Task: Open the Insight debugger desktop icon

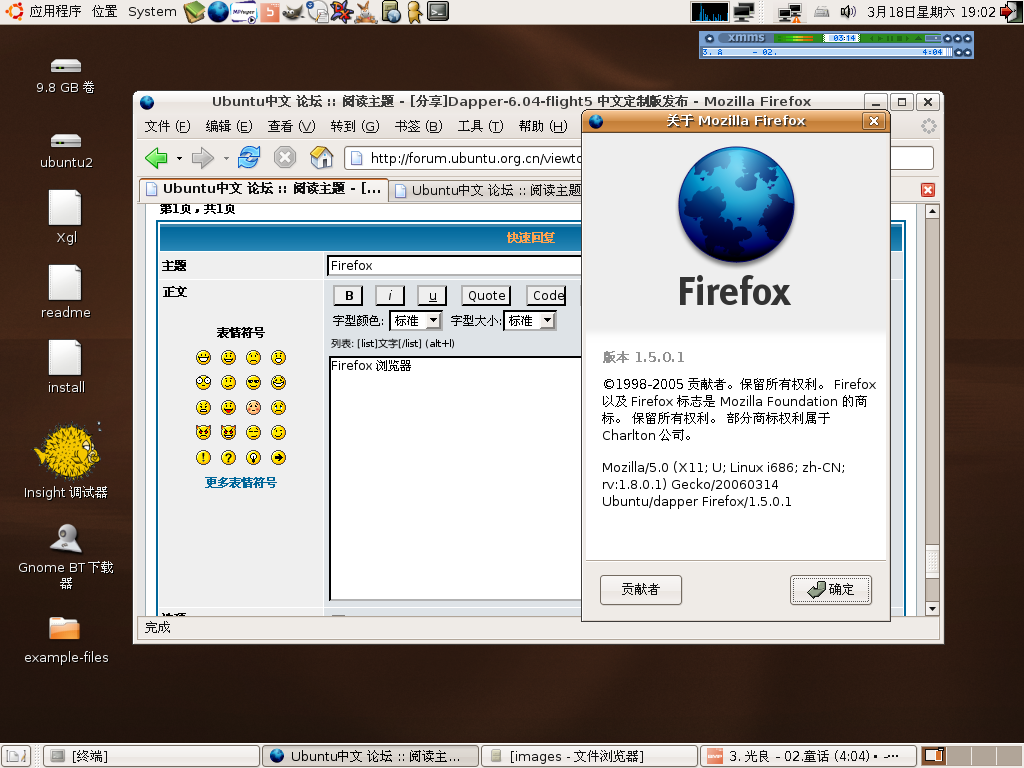Action: pos(66,461)
